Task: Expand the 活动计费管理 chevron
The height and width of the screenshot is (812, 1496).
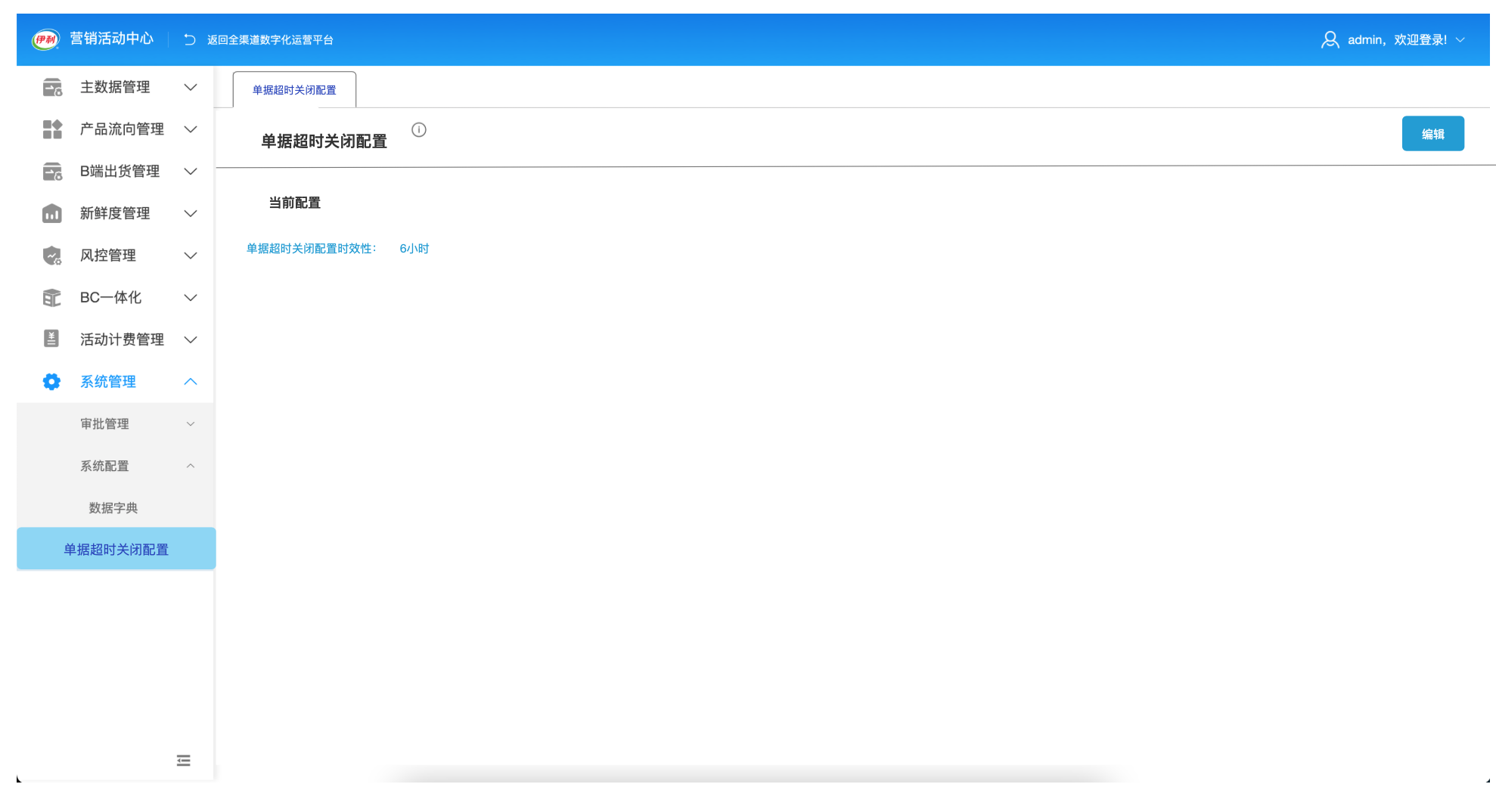Action: tap(191, 339)
